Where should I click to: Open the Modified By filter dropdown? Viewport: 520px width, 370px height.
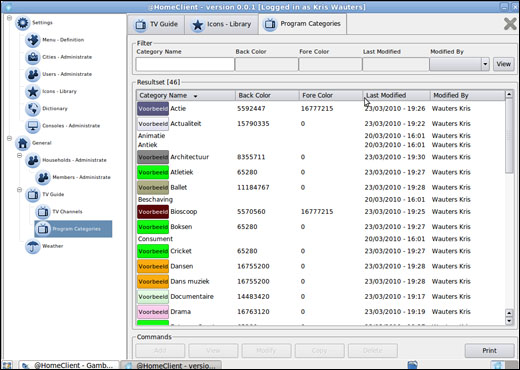(485, 64)
